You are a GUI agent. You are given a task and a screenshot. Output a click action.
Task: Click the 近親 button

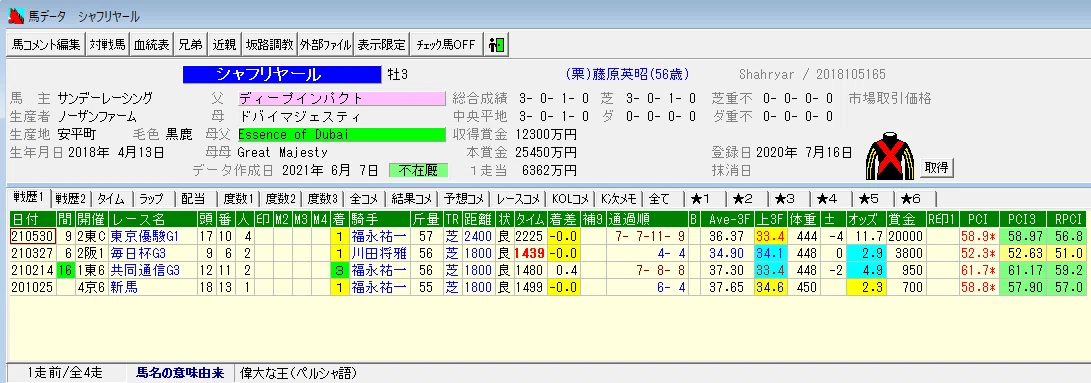(x=224, y=45)
